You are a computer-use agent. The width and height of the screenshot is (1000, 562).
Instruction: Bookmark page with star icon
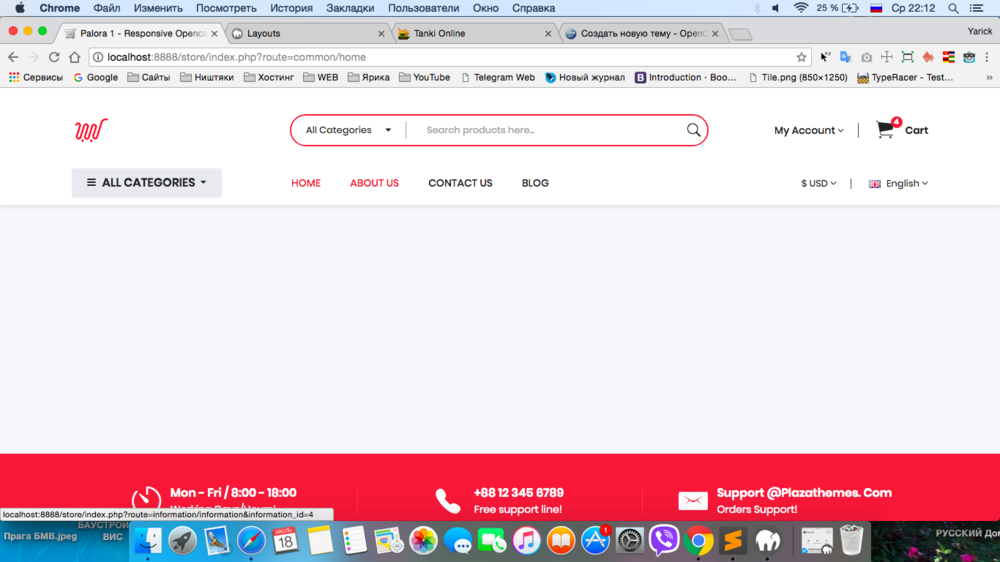(801, 57)
